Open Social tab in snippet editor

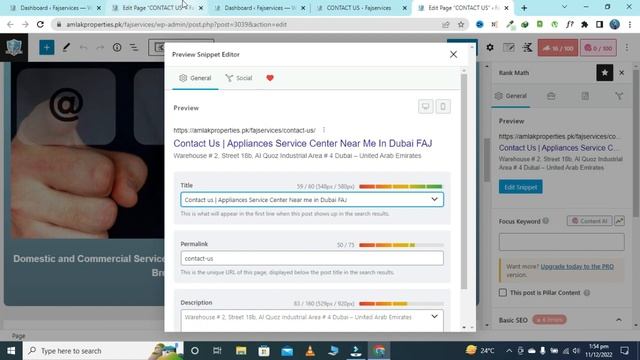tap(239, 78)
